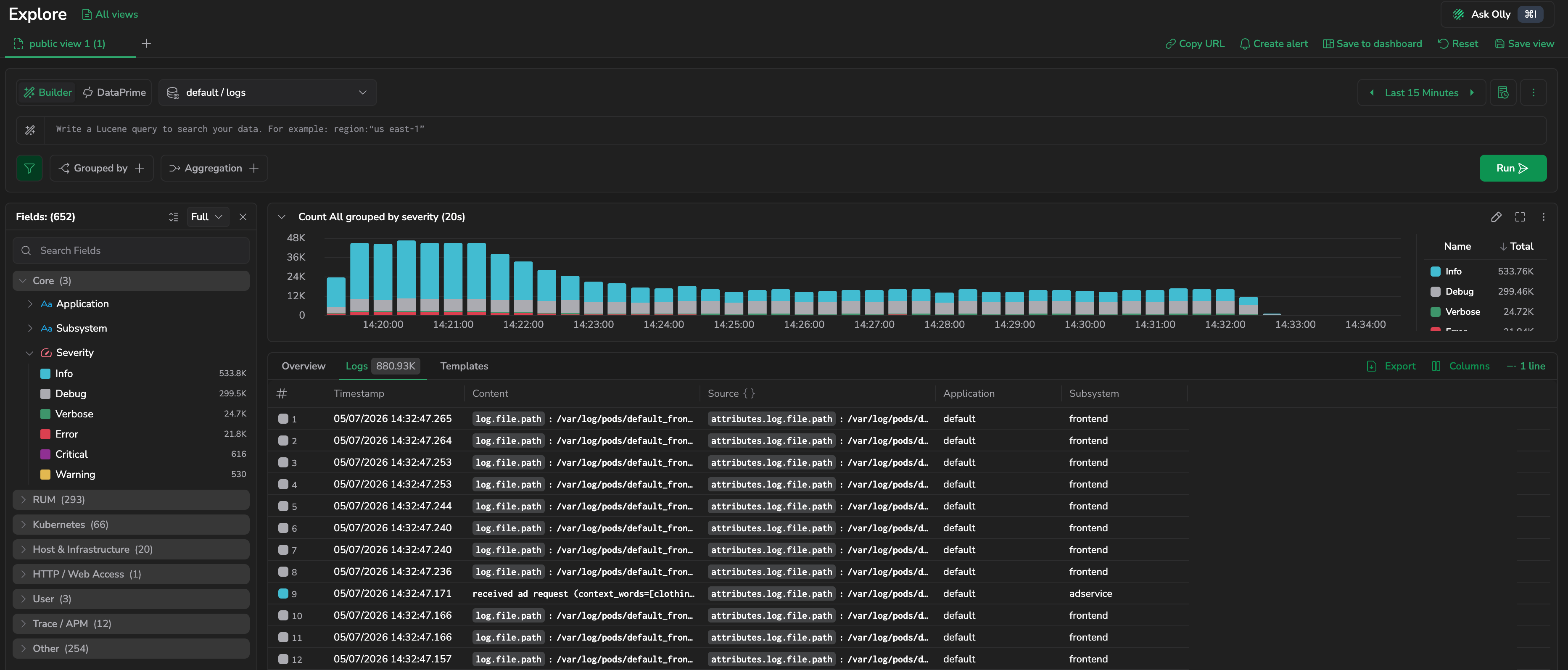Switch to the Overview tab
Image resolution: width=1568 pixels, height=670 pixels.
pyautogui.click(x=303, y=367)
